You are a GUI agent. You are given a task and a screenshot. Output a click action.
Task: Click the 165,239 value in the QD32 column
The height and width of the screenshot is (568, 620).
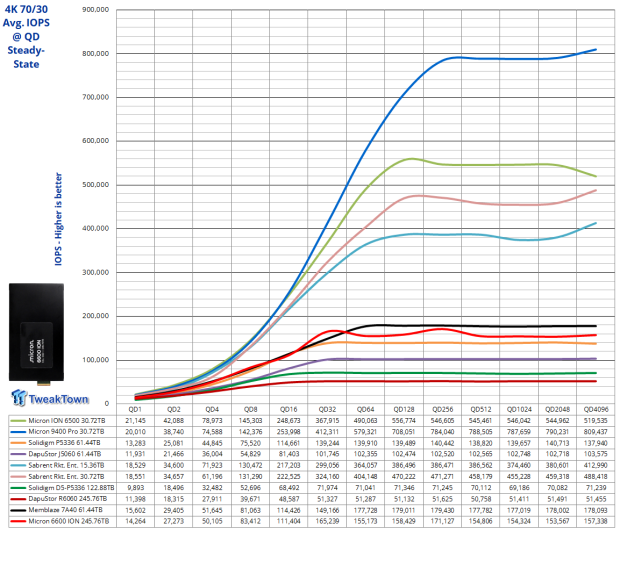(x=327, y=521)
